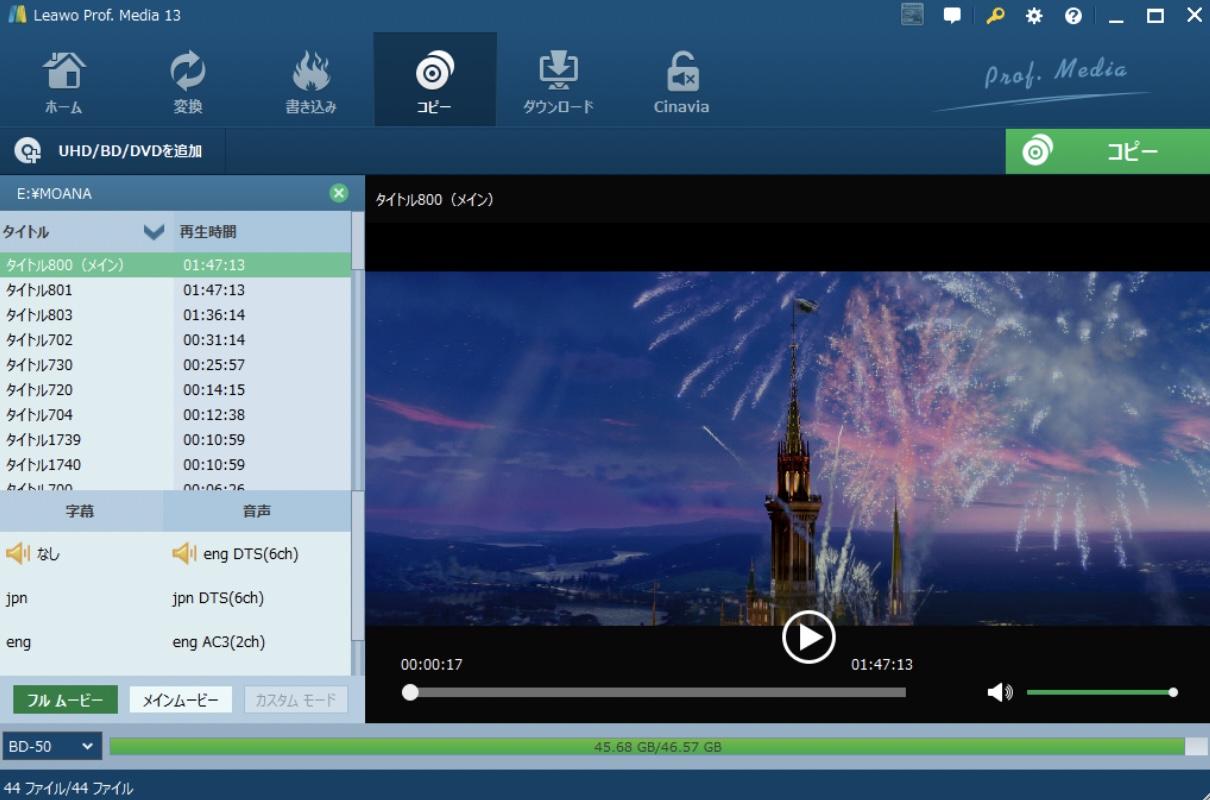The height and width of the screenshot is (800, 1210).
Task: Select eng DTS(6ch) audio track
Action: pyautogui.click(x=251, y=554)
